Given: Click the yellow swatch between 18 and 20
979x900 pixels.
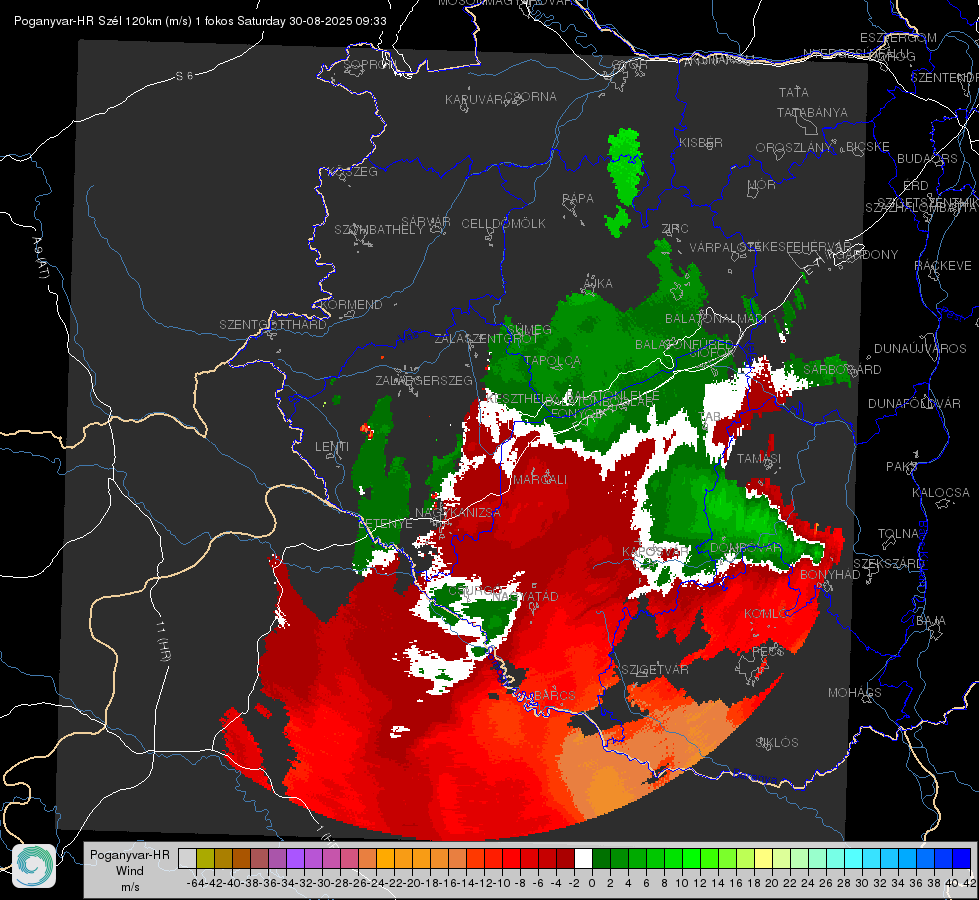Looking at the screenshot, I should [x=763, y=859].
